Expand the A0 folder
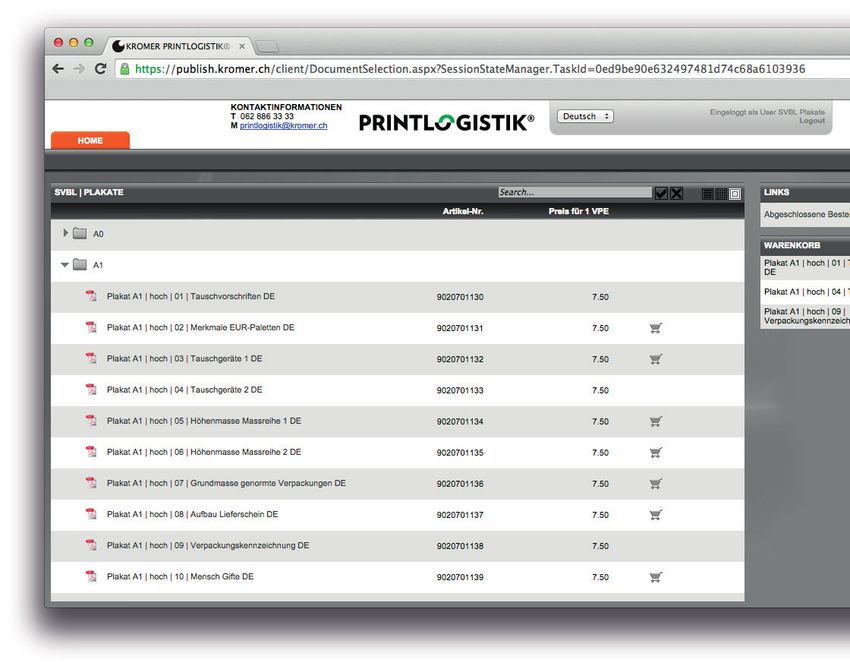This screenshot has height=669, width=850. (66, 233)
